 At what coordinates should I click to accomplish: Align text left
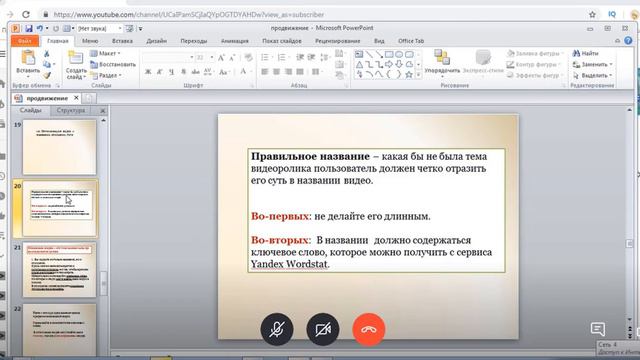(264, 72)
